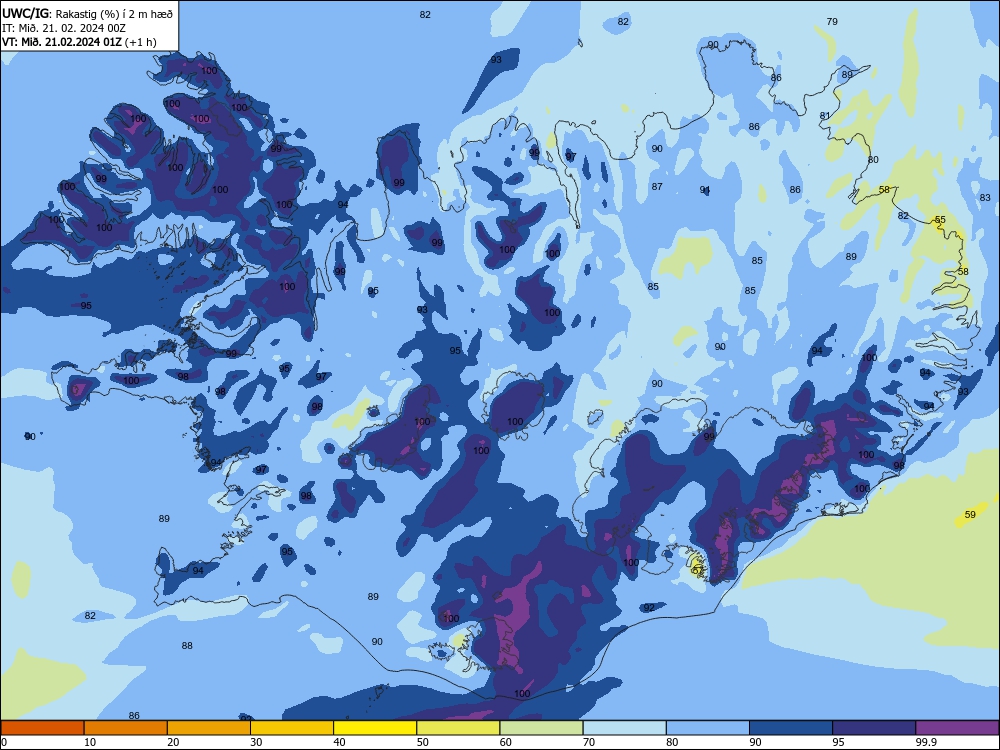Viewport: 1000px width, 750px height.
Task: Click the legend tick label '30'
Action: (256, 742)
